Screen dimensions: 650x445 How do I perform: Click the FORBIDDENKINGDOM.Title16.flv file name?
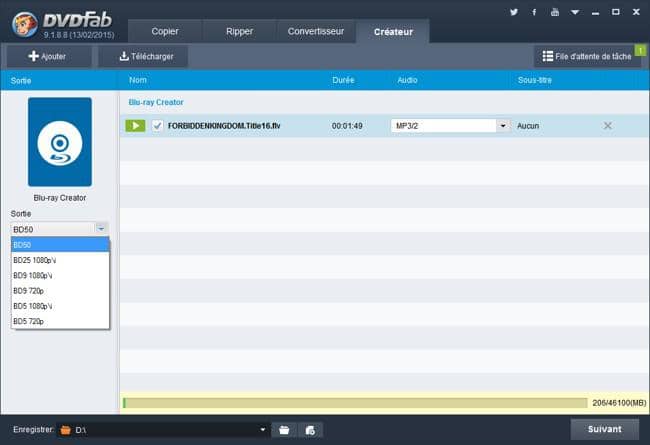pyautogui.click(x=224, y=126)
